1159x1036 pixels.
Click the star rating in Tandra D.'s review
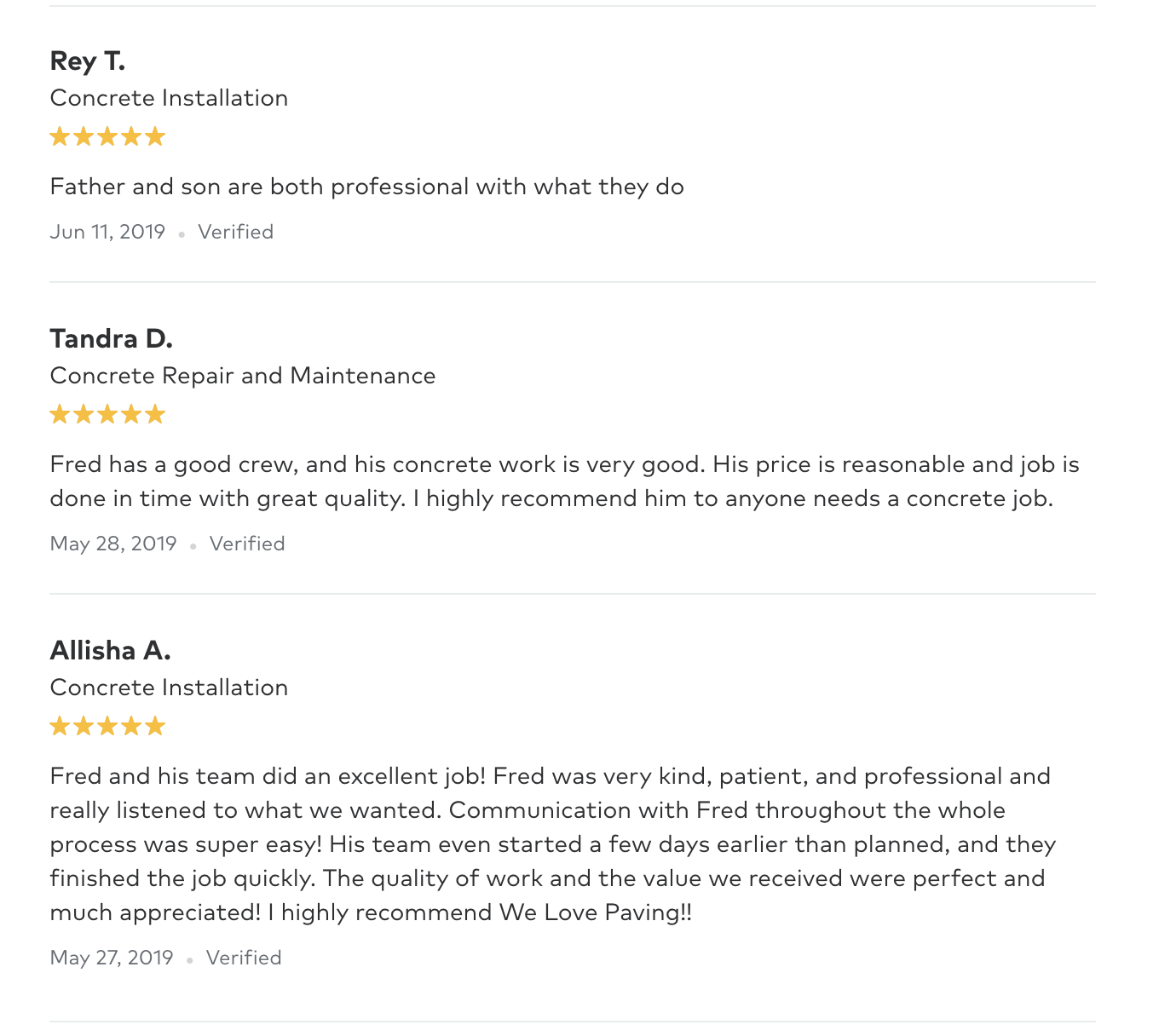point(107,414)
